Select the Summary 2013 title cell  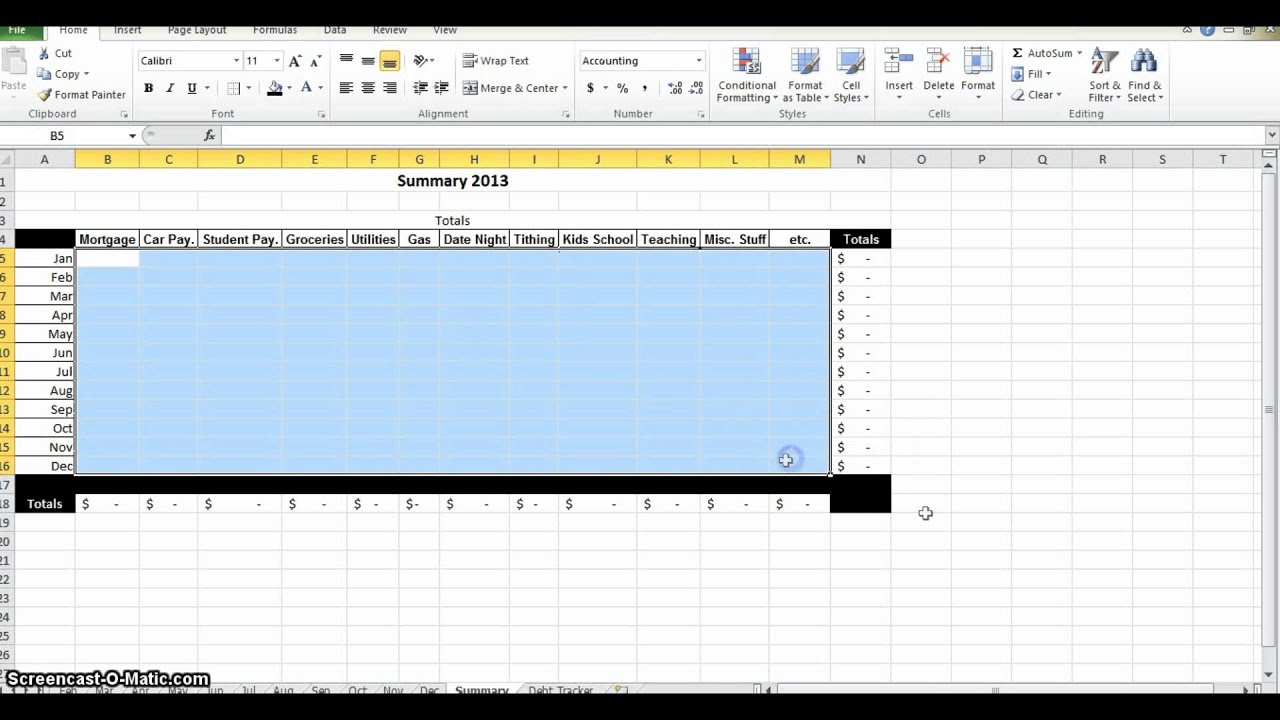coord(452,181)
